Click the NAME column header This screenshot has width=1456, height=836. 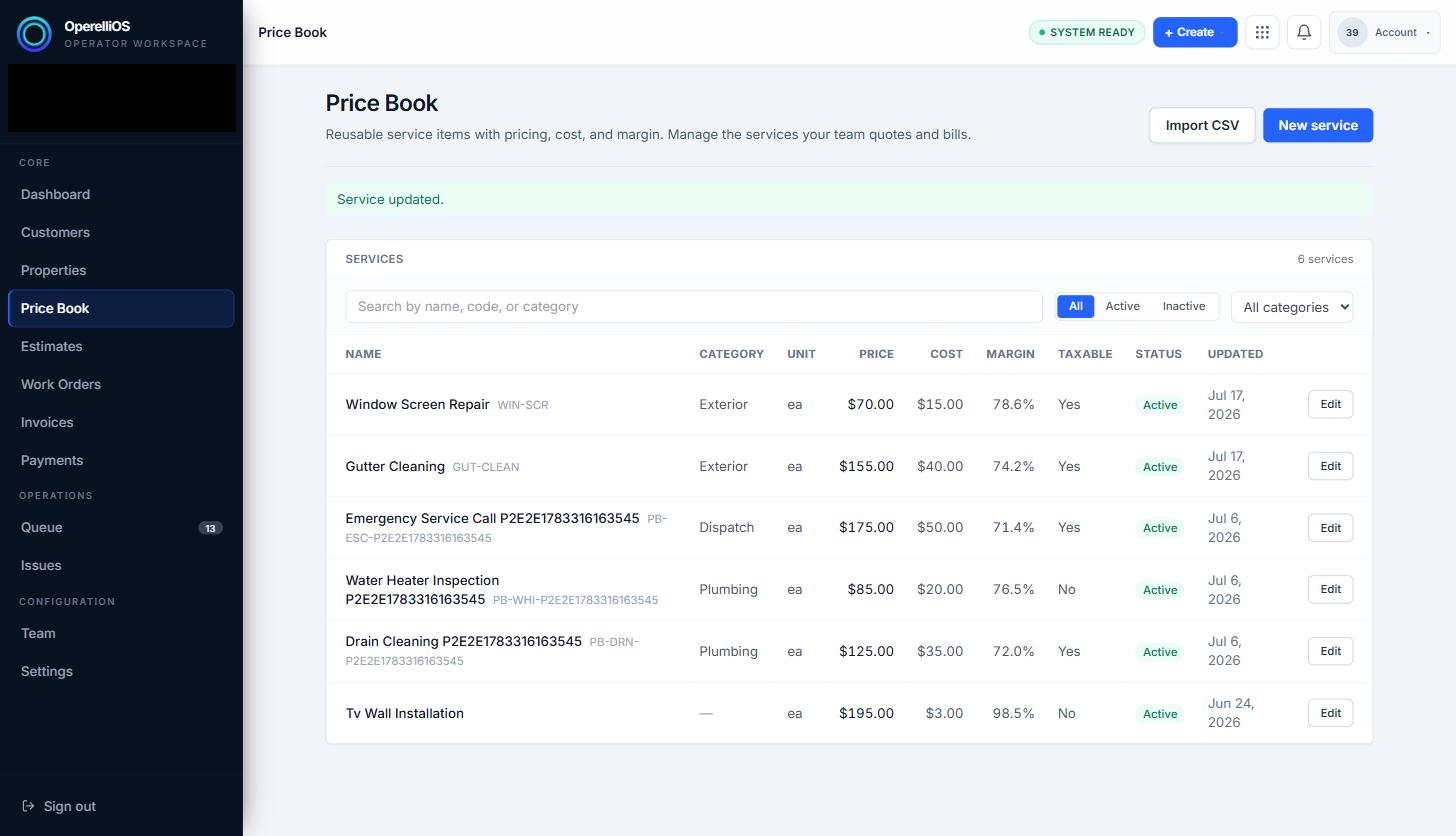[363, 354]
